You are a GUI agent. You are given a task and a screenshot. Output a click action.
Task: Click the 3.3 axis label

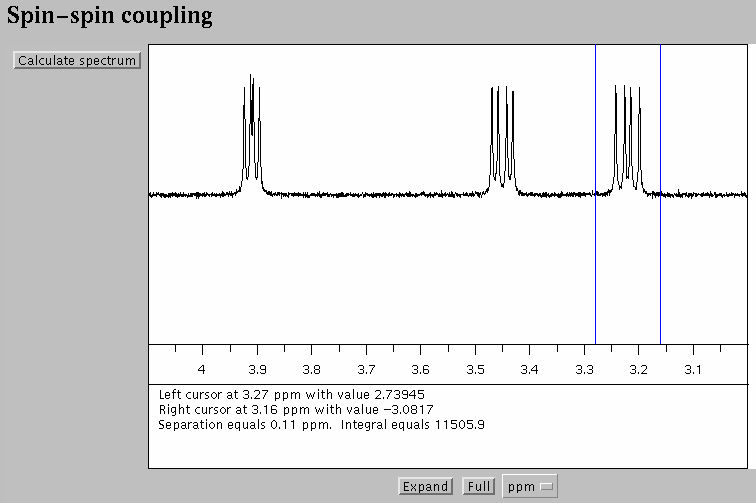tap(584, 369)
